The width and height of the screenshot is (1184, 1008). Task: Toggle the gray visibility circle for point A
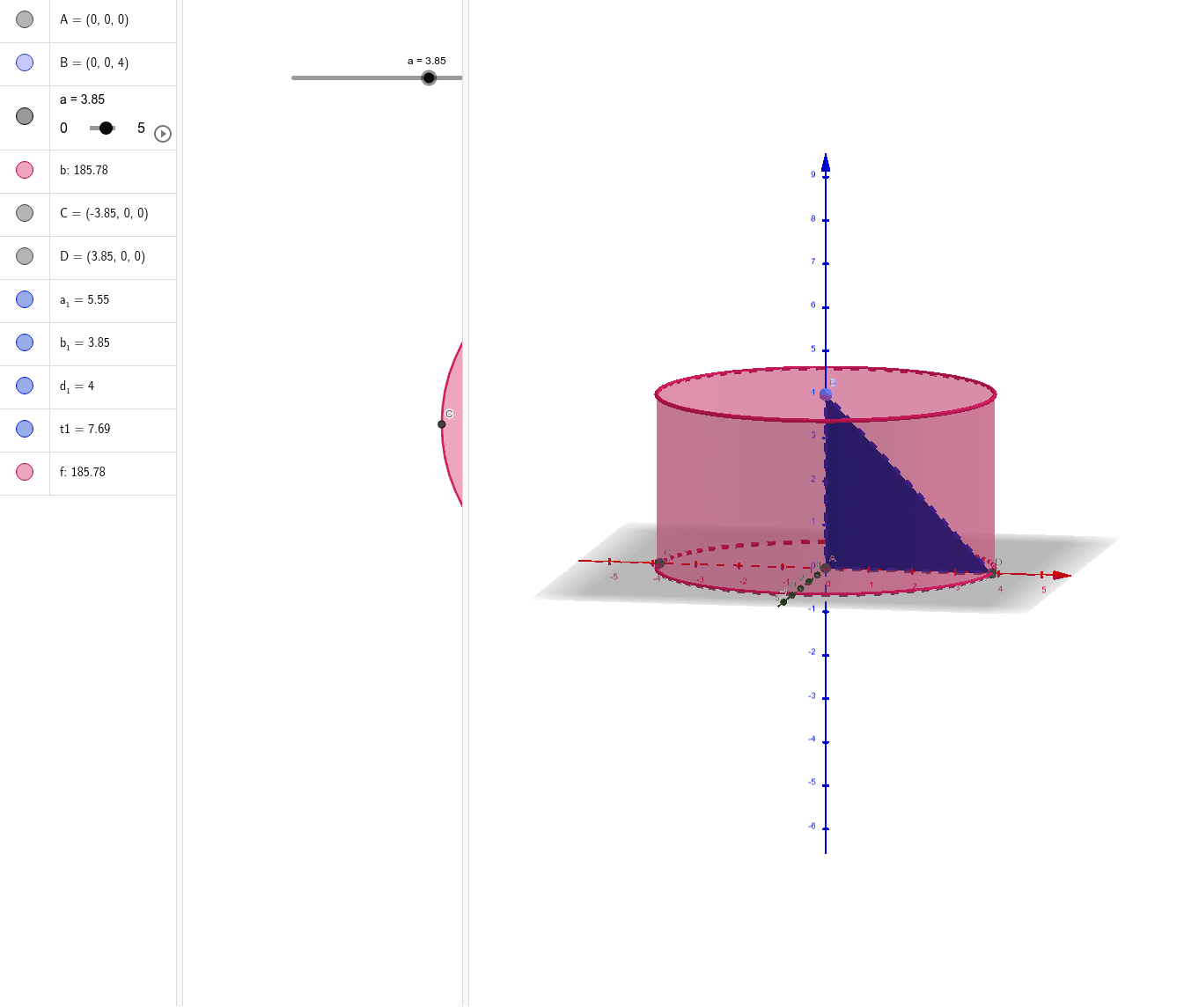[25, 18]
